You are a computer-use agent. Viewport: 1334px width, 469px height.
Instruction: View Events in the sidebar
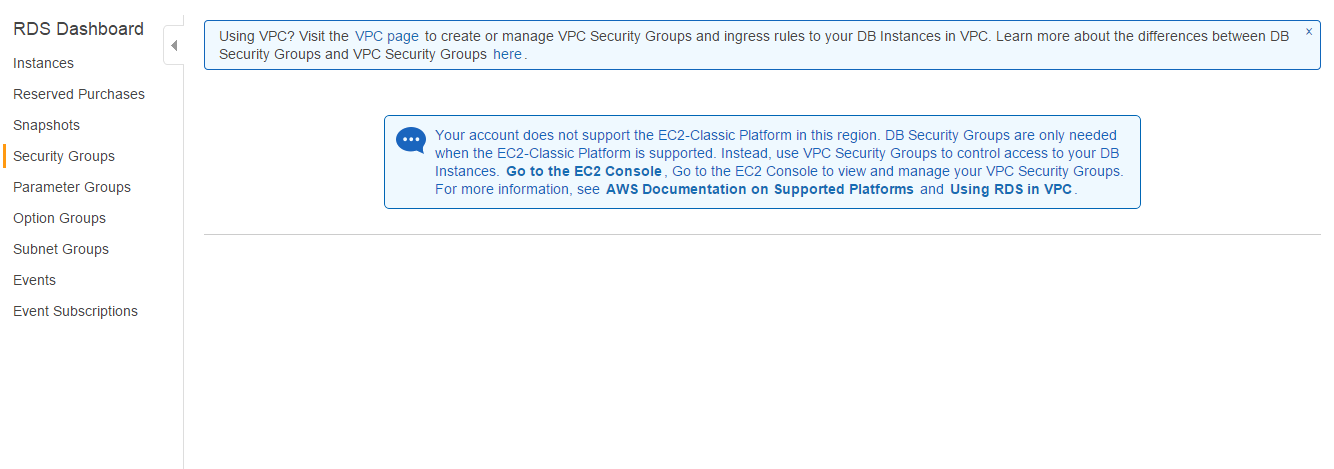pyautogui.click(x=35, y=280)
